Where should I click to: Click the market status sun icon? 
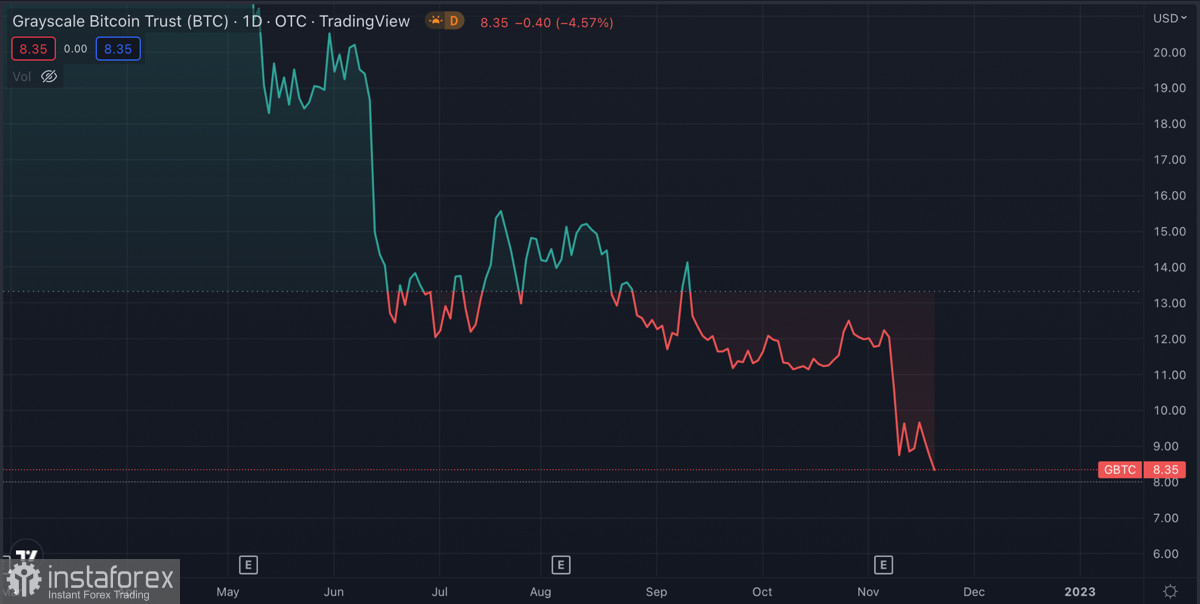[436, 21]
